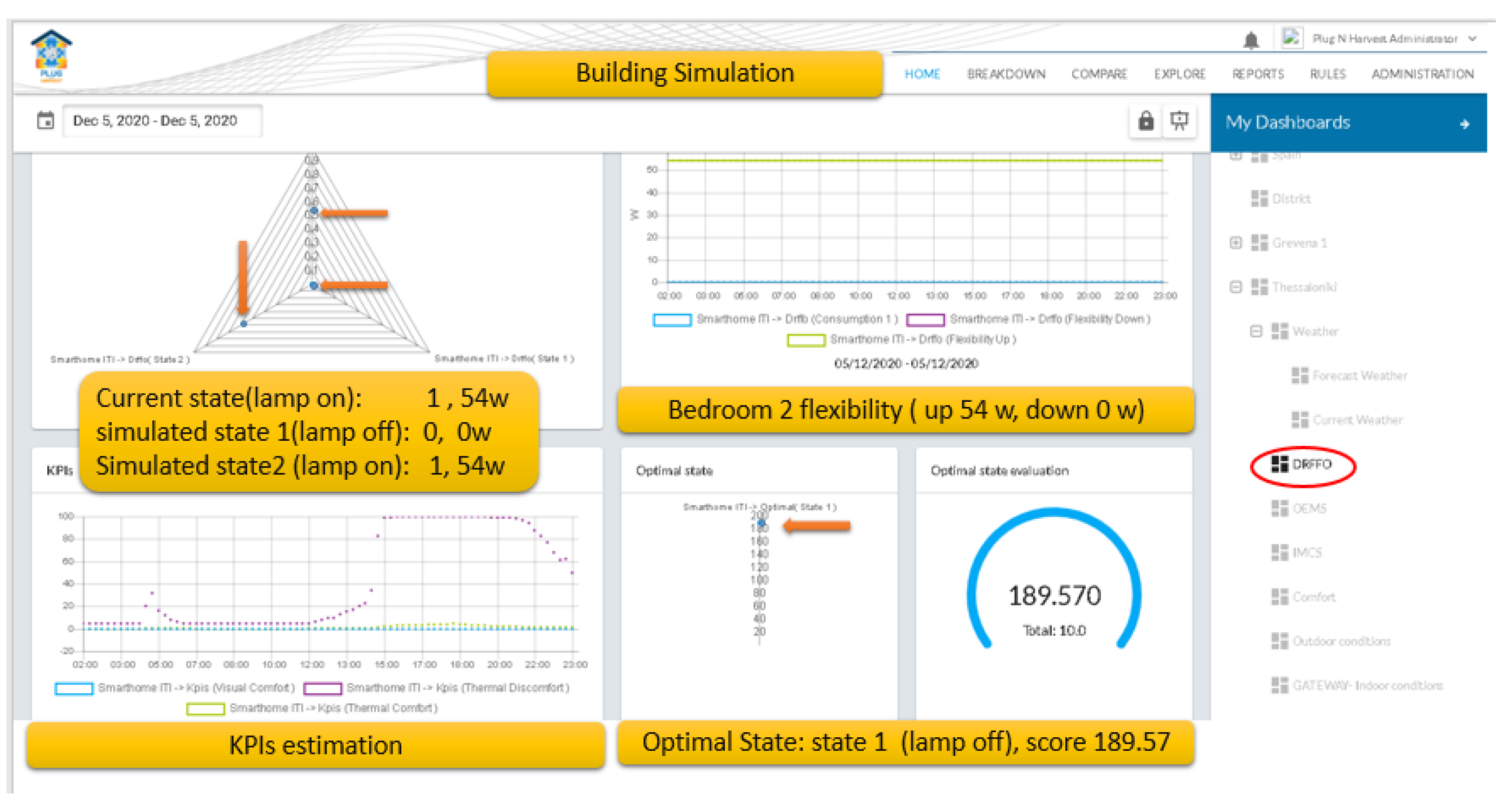Click the calendar icon beside date range
The image size is (1512, 805).
click(x=45, y=121)
